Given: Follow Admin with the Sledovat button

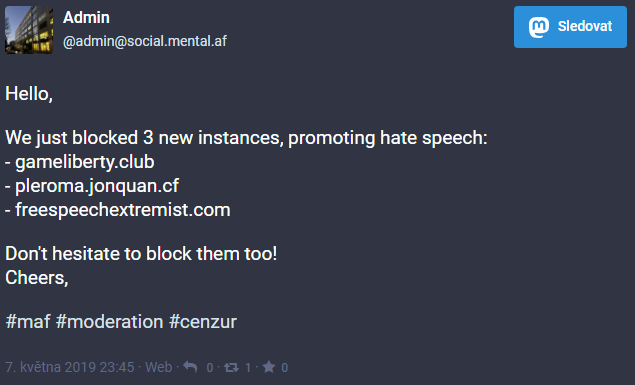Looking at the screenshot, I should pos(570,27).
